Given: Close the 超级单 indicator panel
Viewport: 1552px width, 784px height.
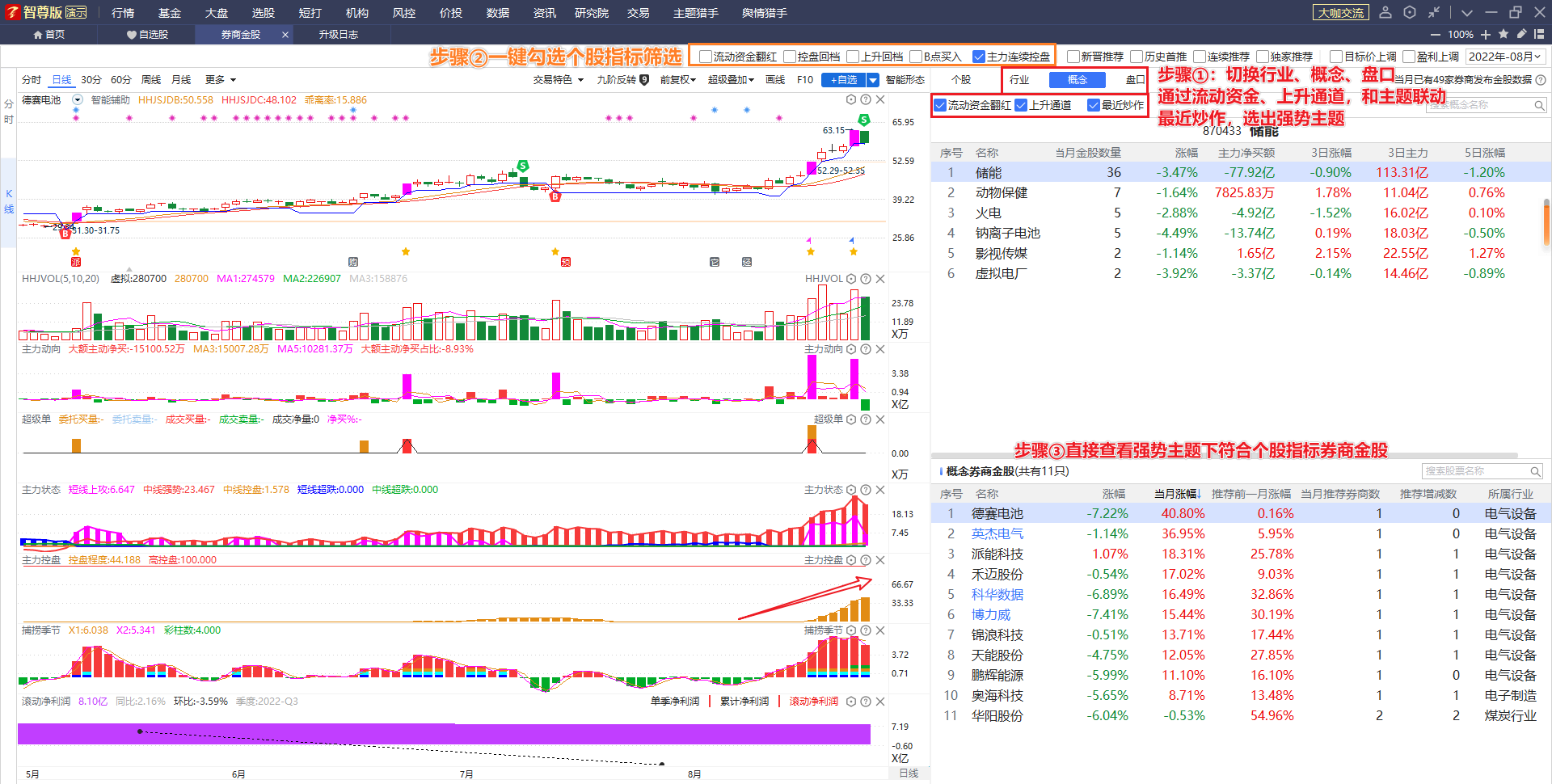Looking at the screenshot, I should pyautogui.click(x=880, y=419).
